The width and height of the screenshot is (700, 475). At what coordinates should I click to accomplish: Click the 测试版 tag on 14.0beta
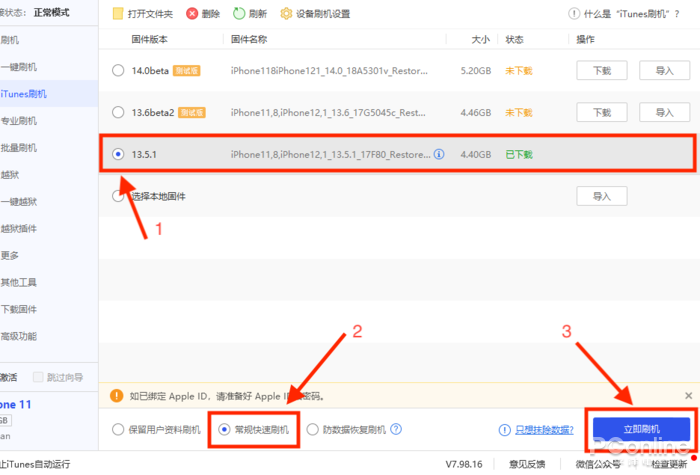tap(187, 71)
